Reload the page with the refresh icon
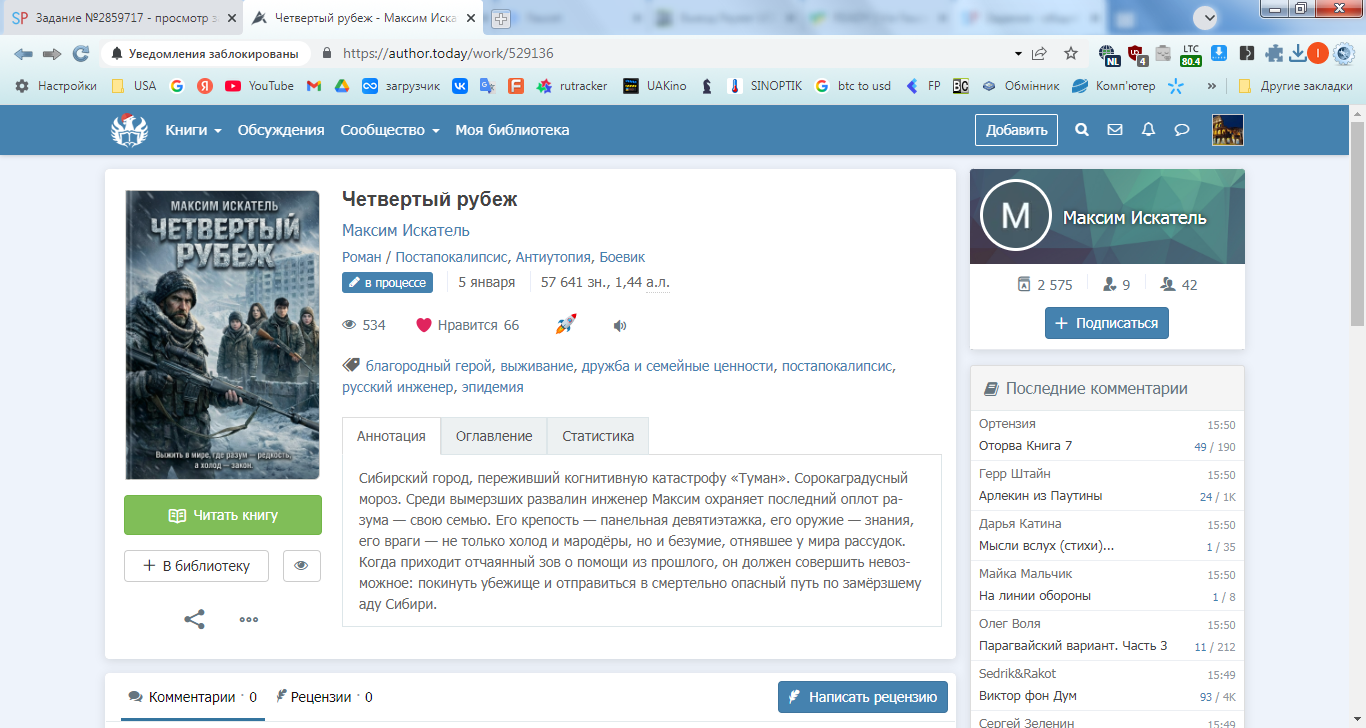Image resolution: width=1366 pixels, height=728 pixels. click(x=81, y=53)
